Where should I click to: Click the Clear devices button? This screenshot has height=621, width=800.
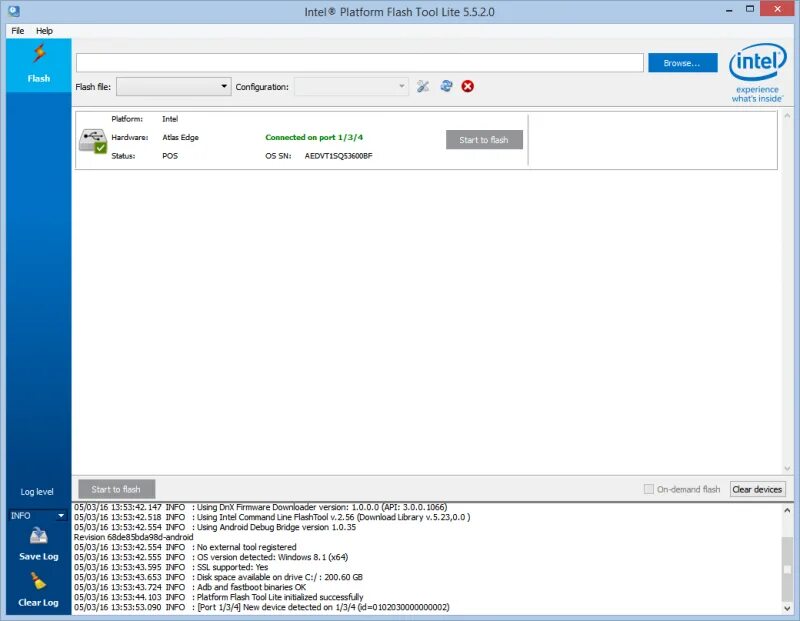coord(757,489)
